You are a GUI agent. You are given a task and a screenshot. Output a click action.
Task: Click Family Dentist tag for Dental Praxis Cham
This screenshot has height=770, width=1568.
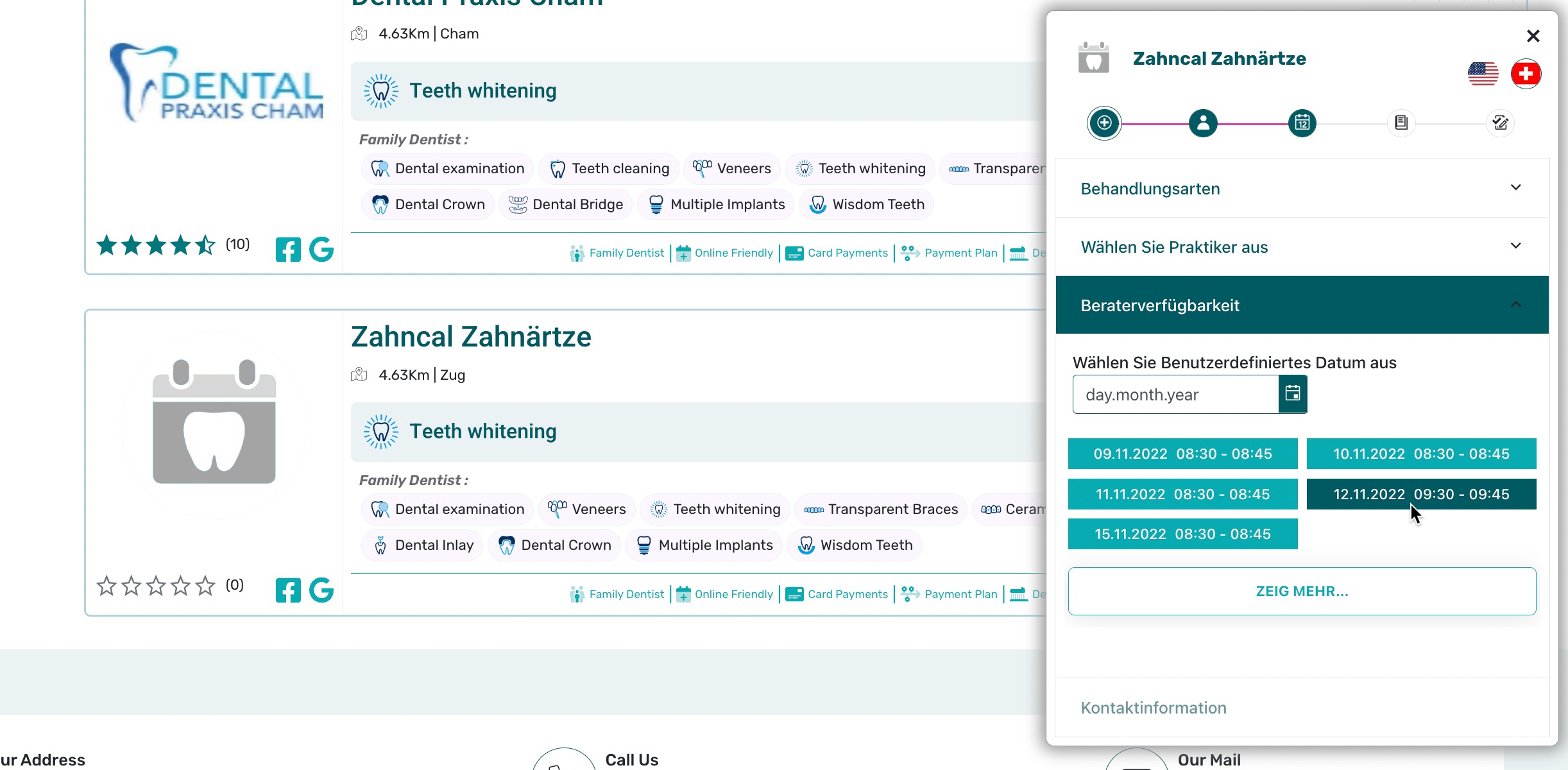coord(617,253)
